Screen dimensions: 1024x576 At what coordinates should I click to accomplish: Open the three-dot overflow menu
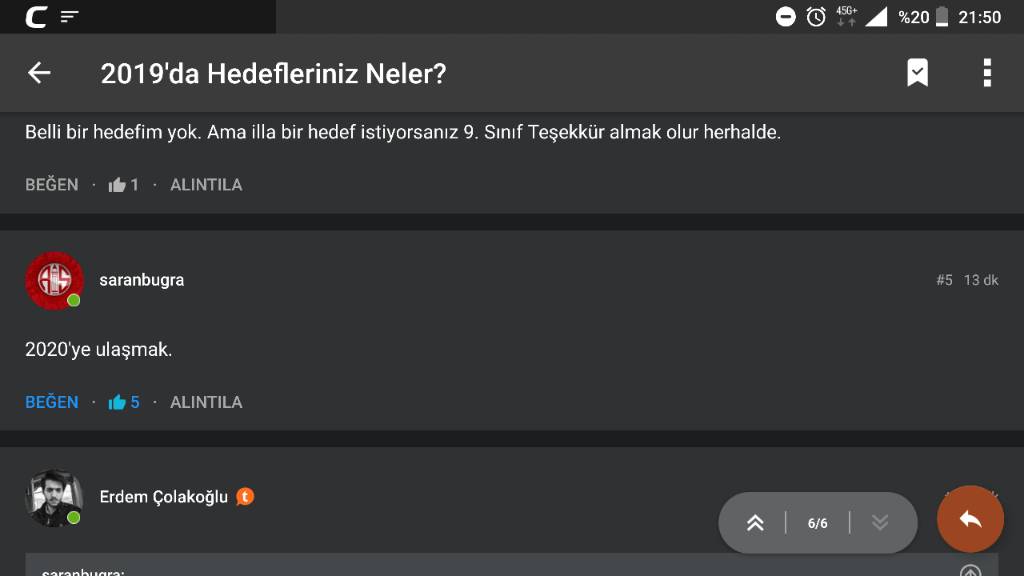(987, 73)
